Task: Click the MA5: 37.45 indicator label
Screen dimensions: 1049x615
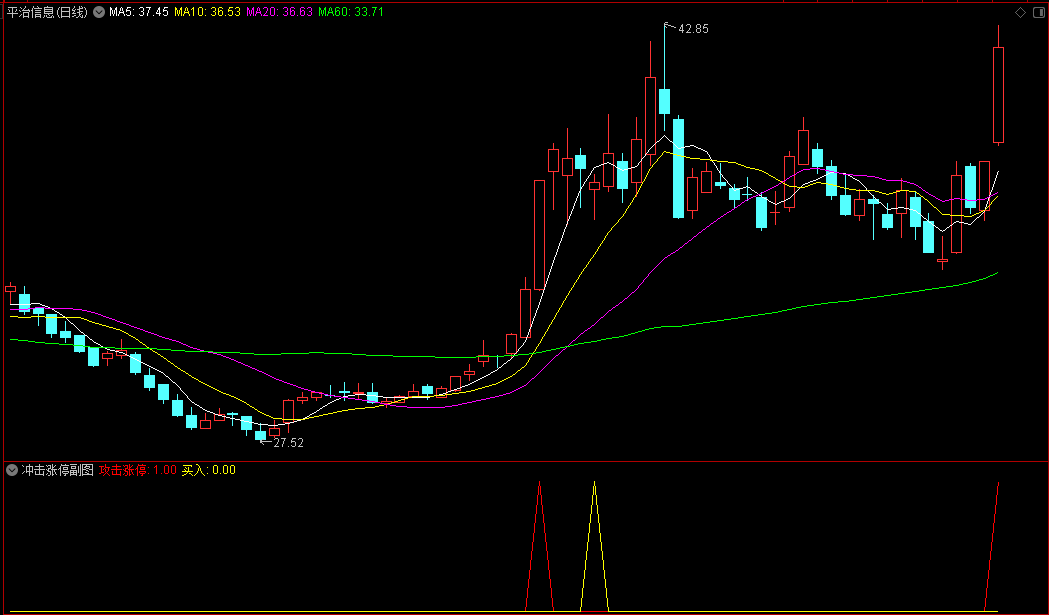Action: click(x=138, y=12)
